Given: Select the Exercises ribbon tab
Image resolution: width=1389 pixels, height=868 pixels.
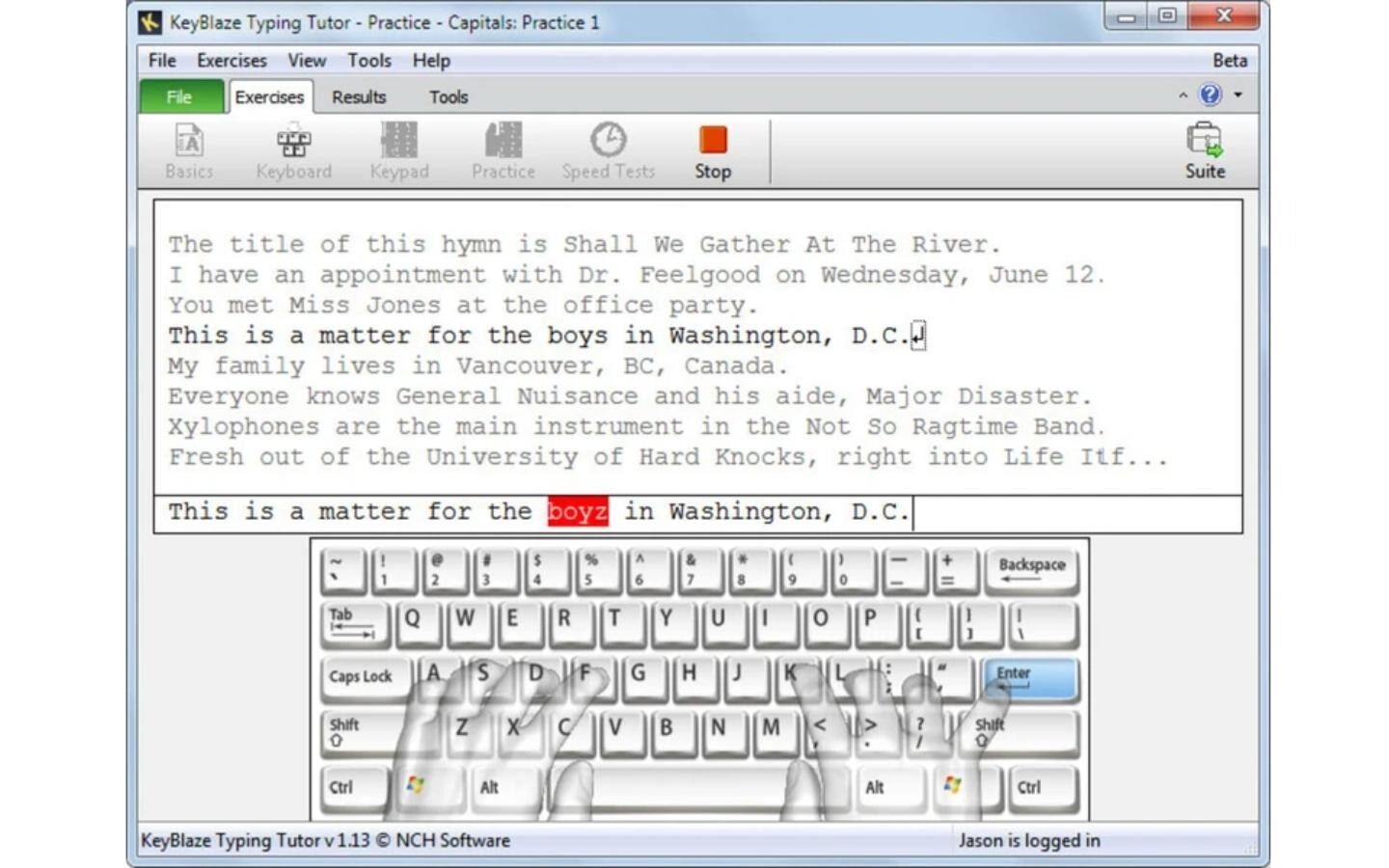Looking at the screenshot, I should click(269, 96).
